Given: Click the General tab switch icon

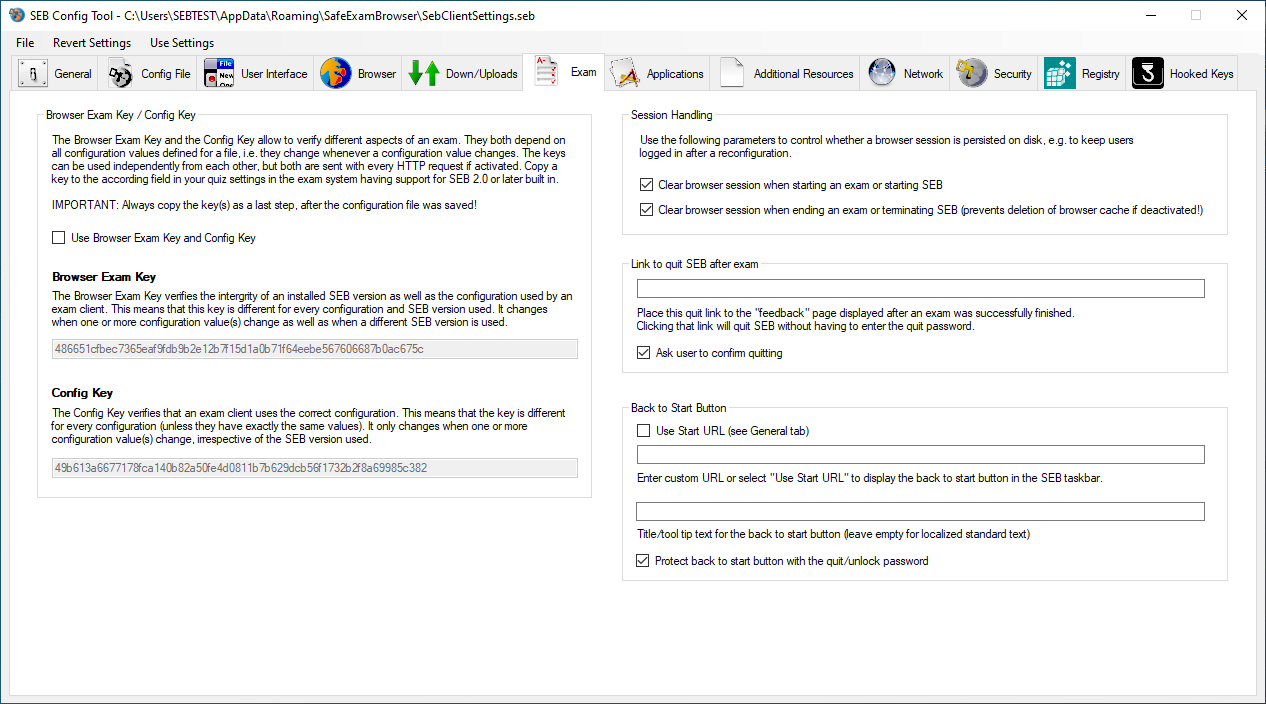Looking at the screenshot, I should pos(33,74).
